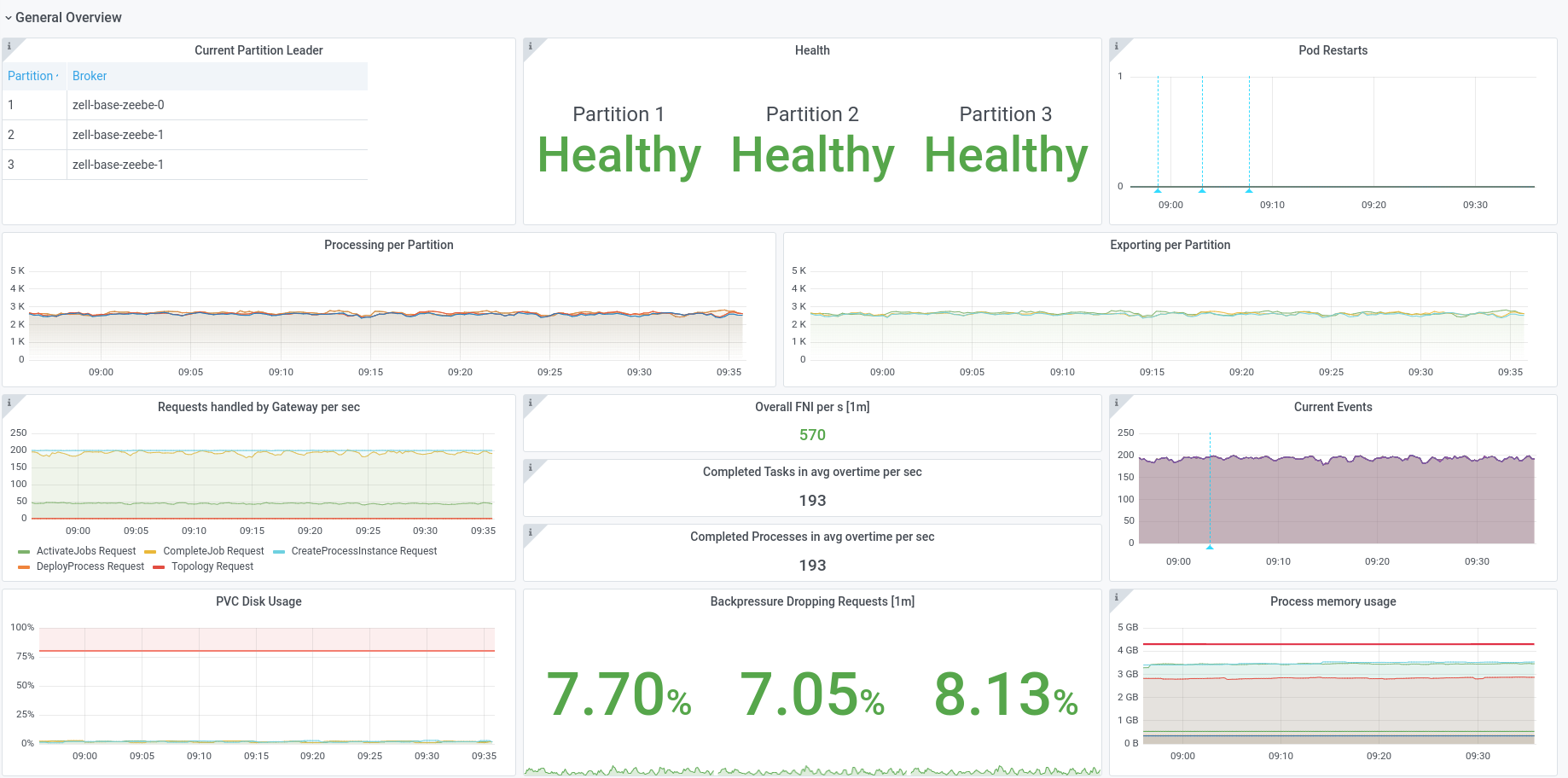This screenshot has height=778, width=1568.
Task: Click backpressure value 7.05%
Action: (x=812, y=694)
